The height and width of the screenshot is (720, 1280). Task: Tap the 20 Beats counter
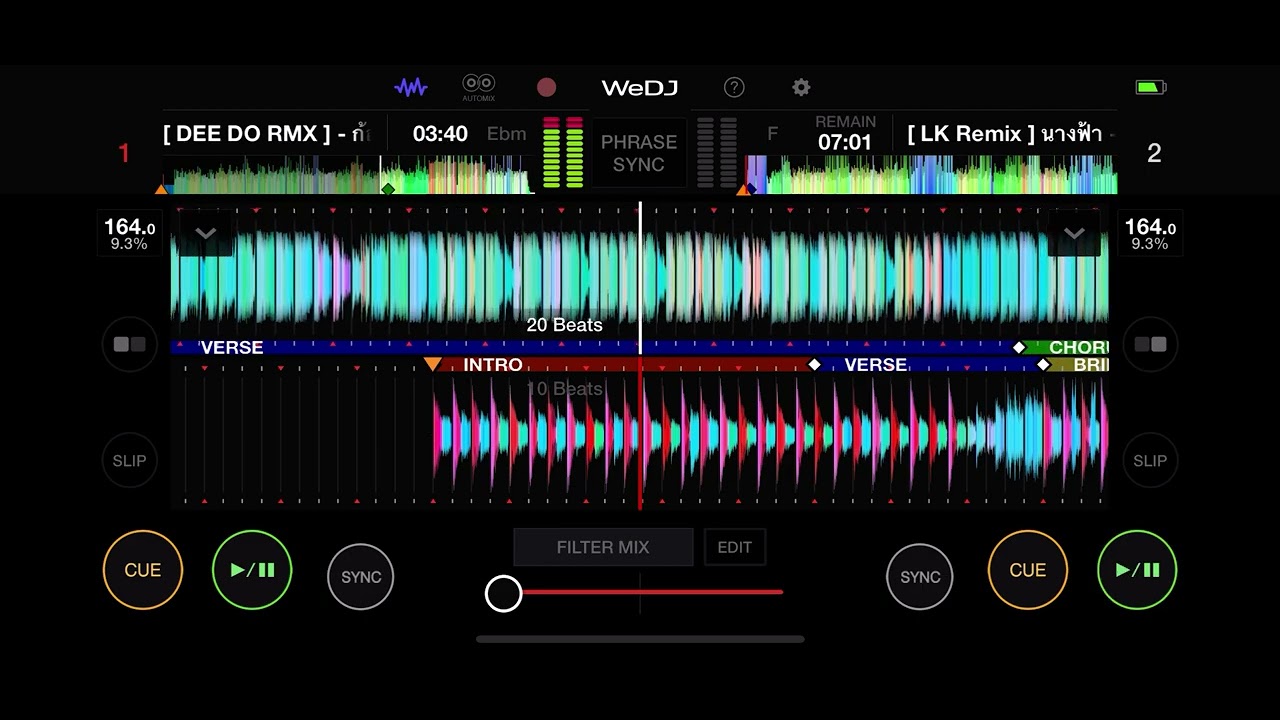coord(565,325)
